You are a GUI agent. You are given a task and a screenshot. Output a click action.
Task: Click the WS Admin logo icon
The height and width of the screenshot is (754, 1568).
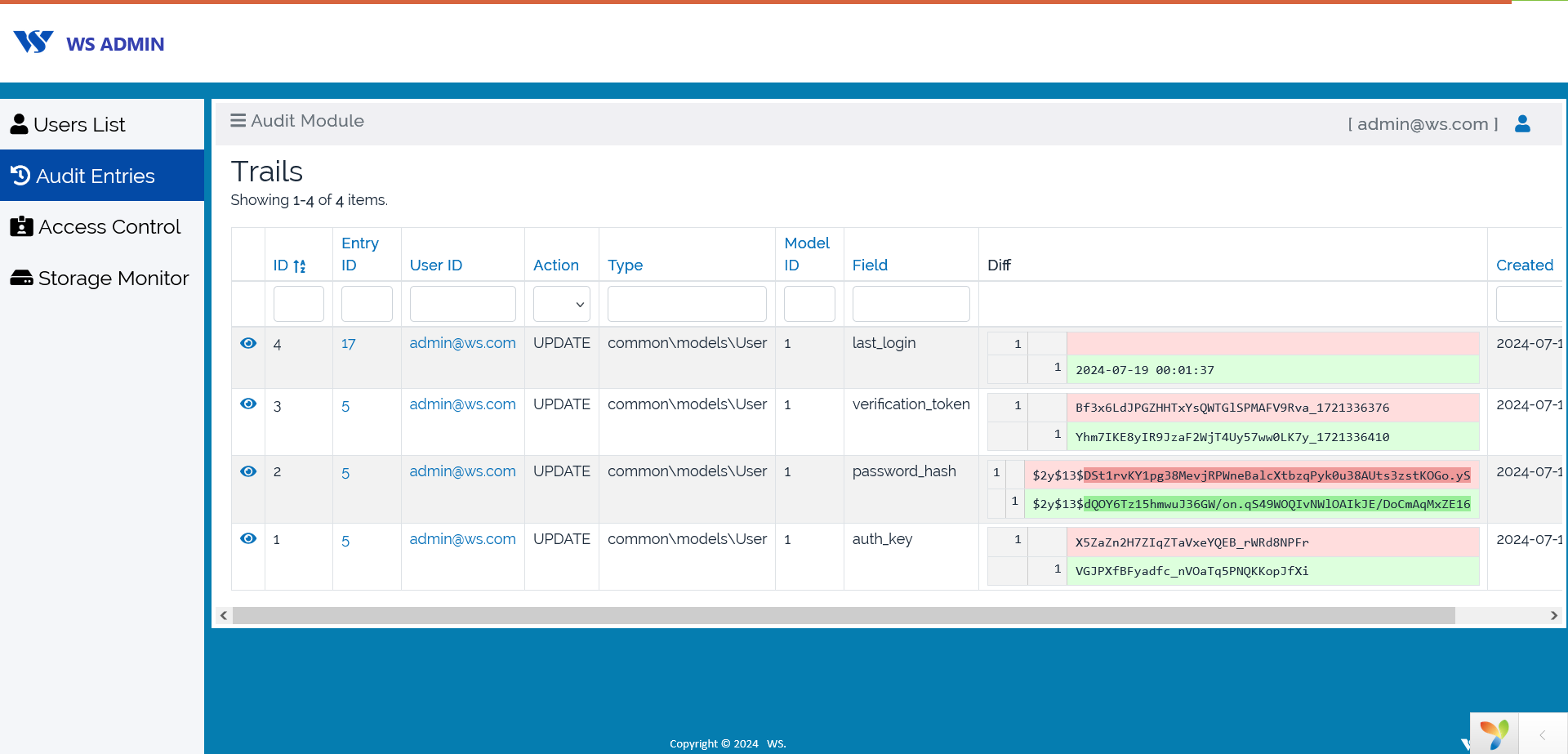[x=33, y=42]
